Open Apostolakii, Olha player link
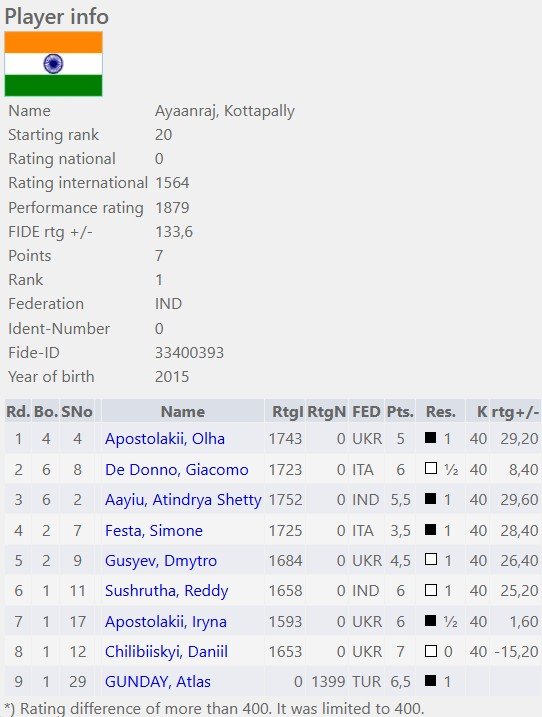The image size is (542, 717). tap(165, 439)
